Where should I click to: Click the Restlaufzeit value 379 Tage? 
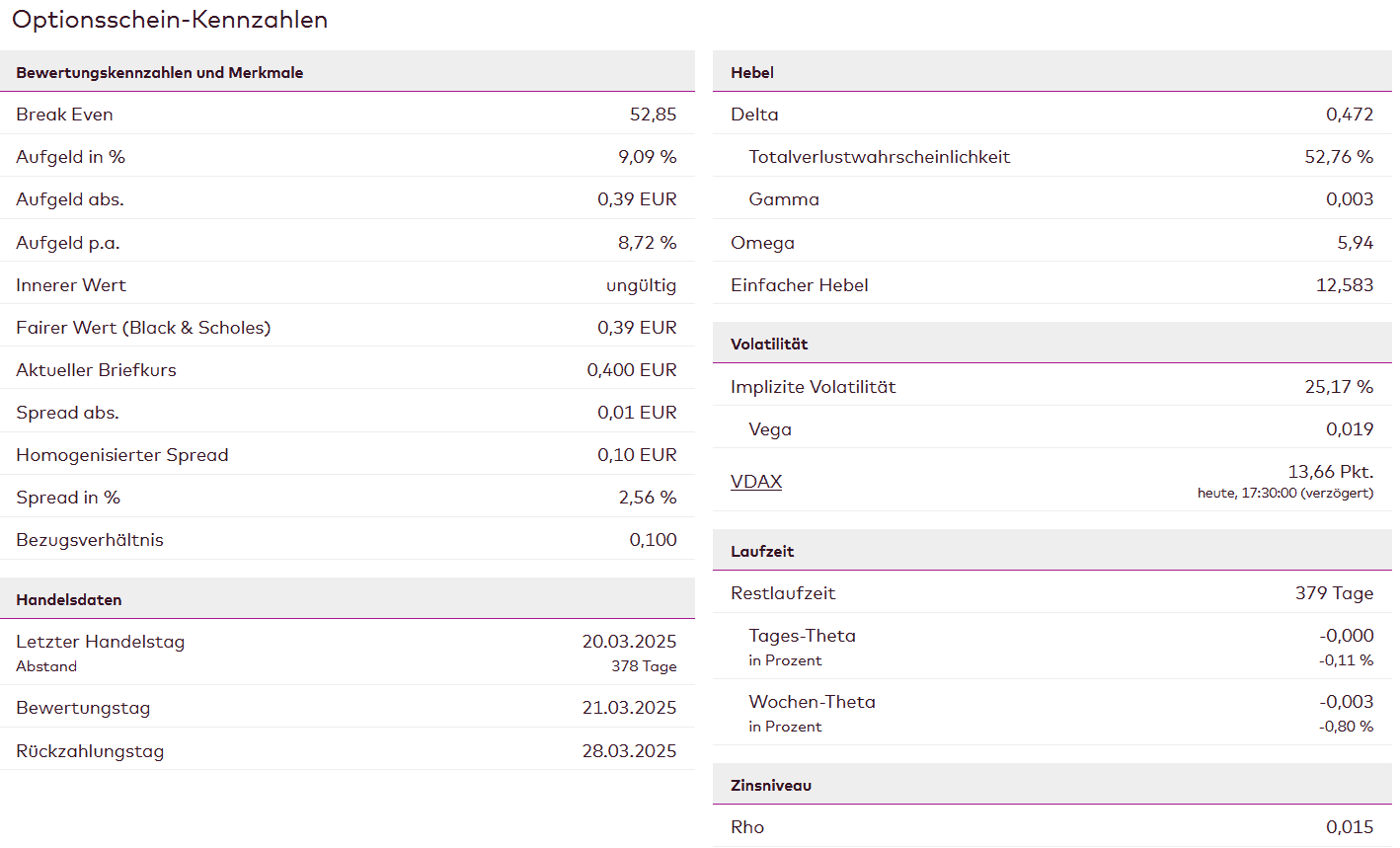[1334, 593]
